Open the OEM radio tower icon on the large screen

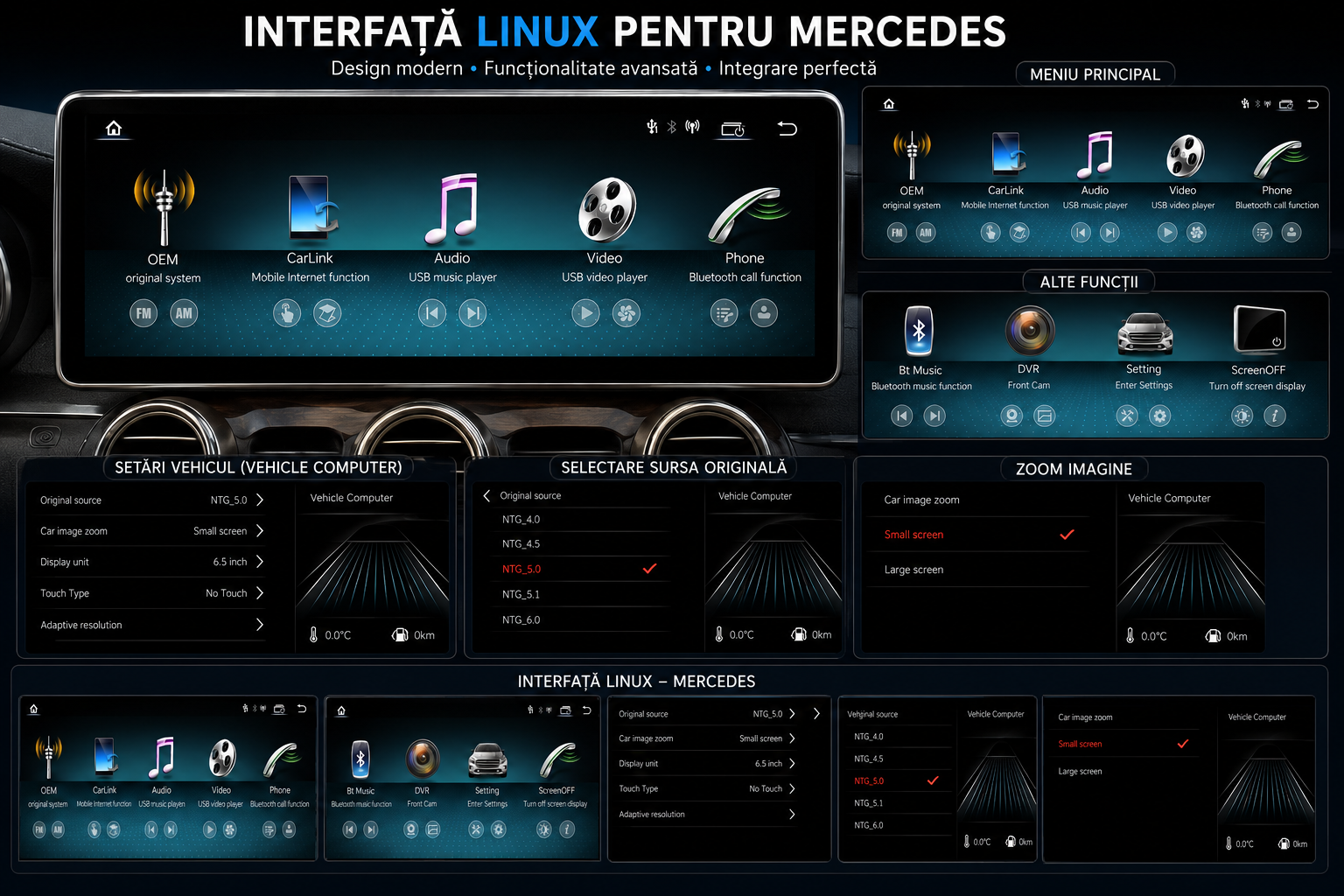pos(164,206)
